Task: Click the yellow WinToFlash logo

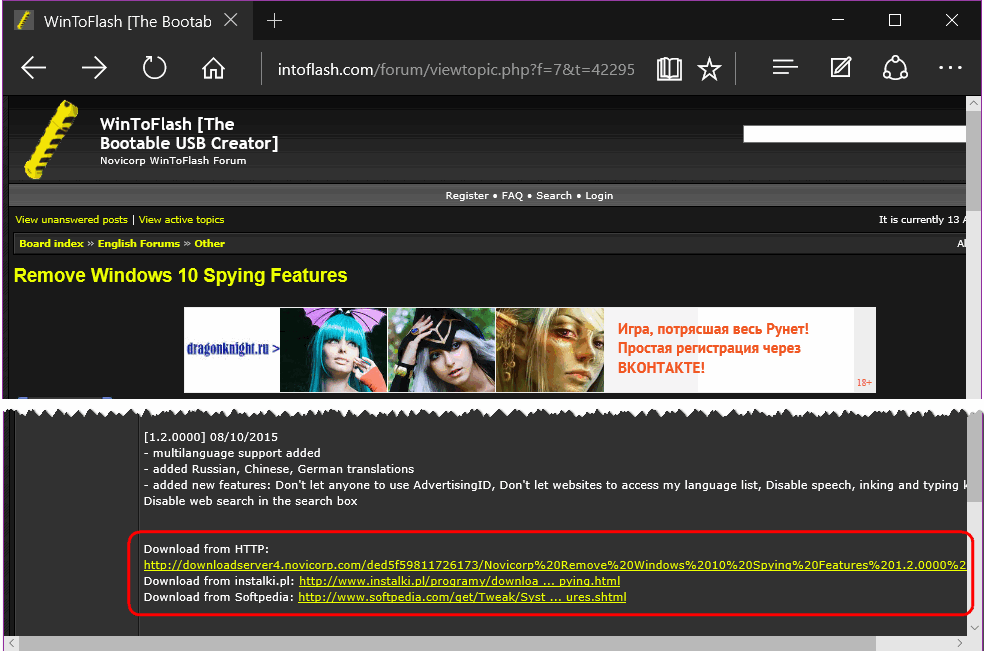Action: 50,139
